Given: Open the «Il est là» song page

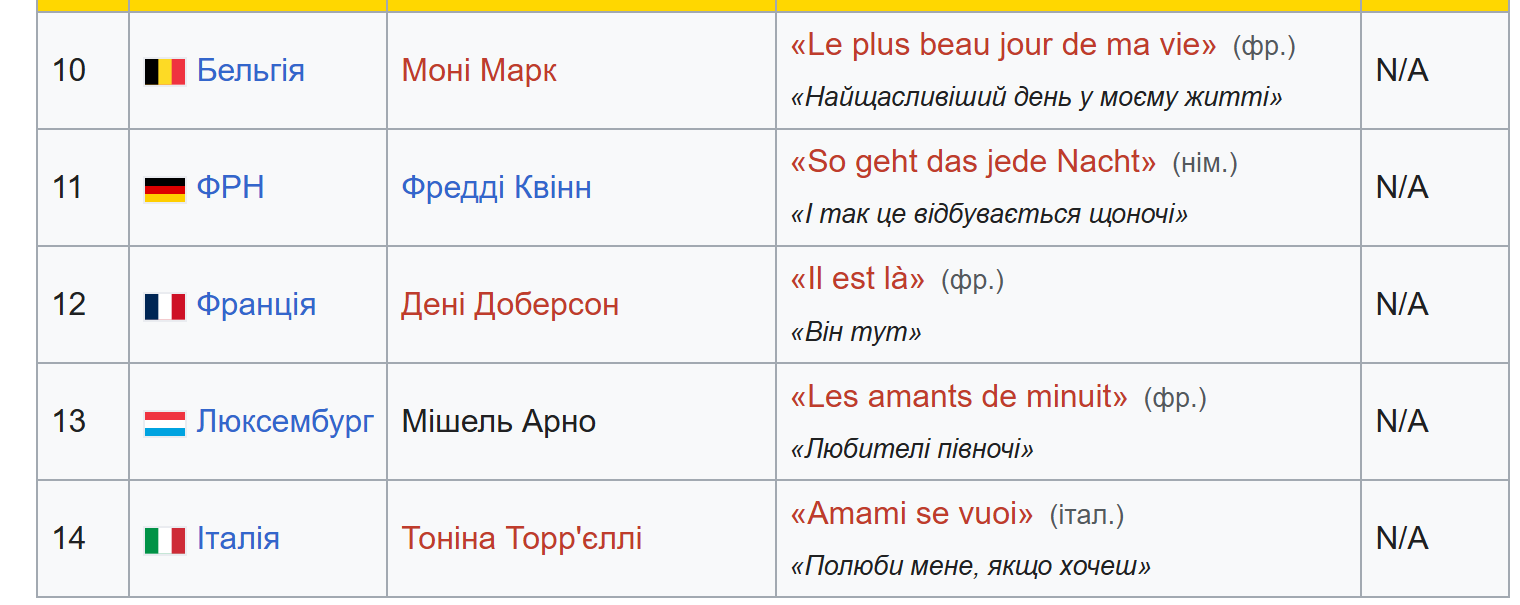Looking at the screenshot, I should point(857,280).
